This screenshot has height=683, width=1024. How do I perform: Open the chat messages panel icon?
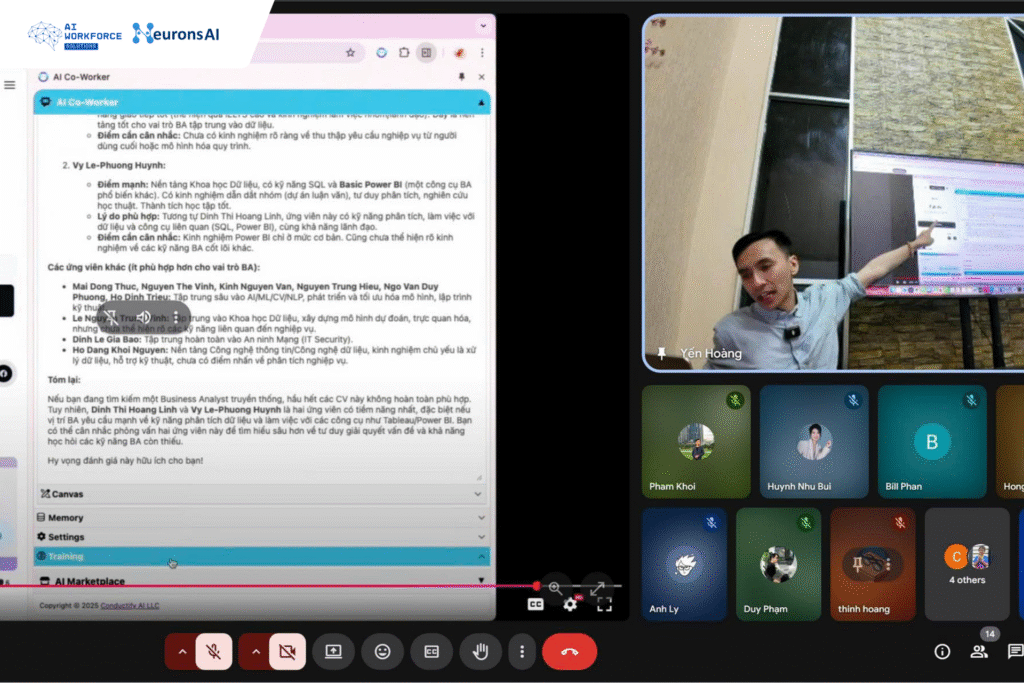click(1014, 651)
